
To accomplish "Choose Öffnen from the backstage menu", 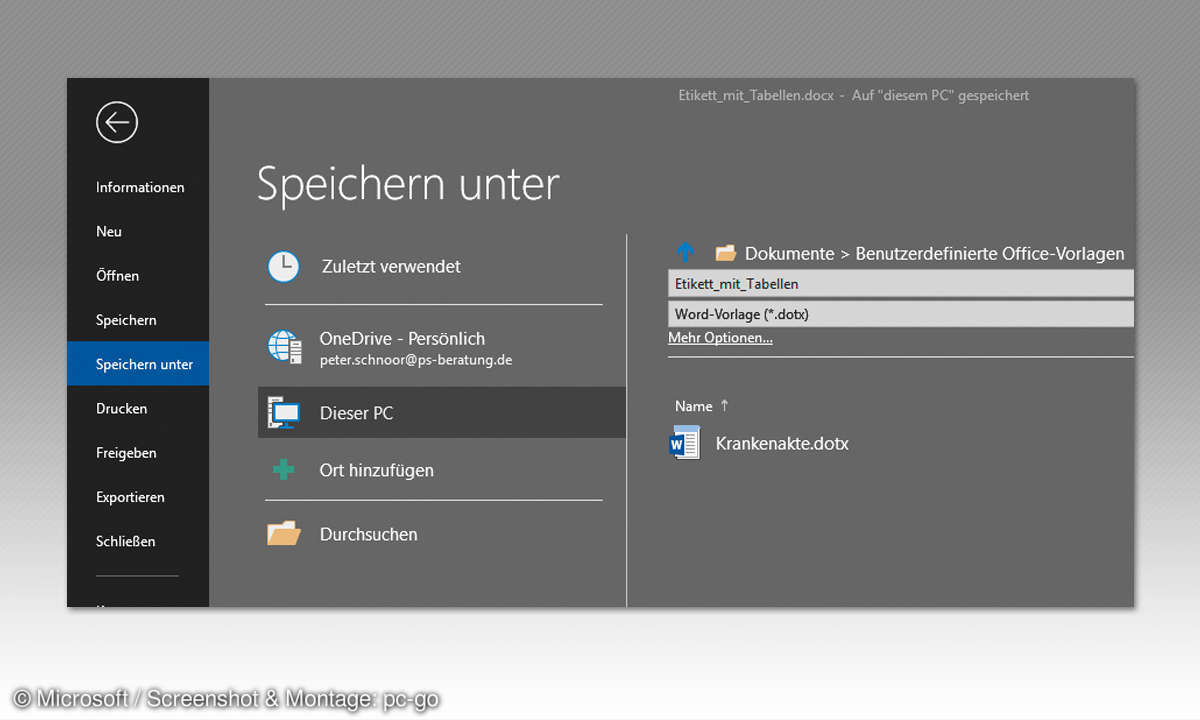I will coord(117,276).
